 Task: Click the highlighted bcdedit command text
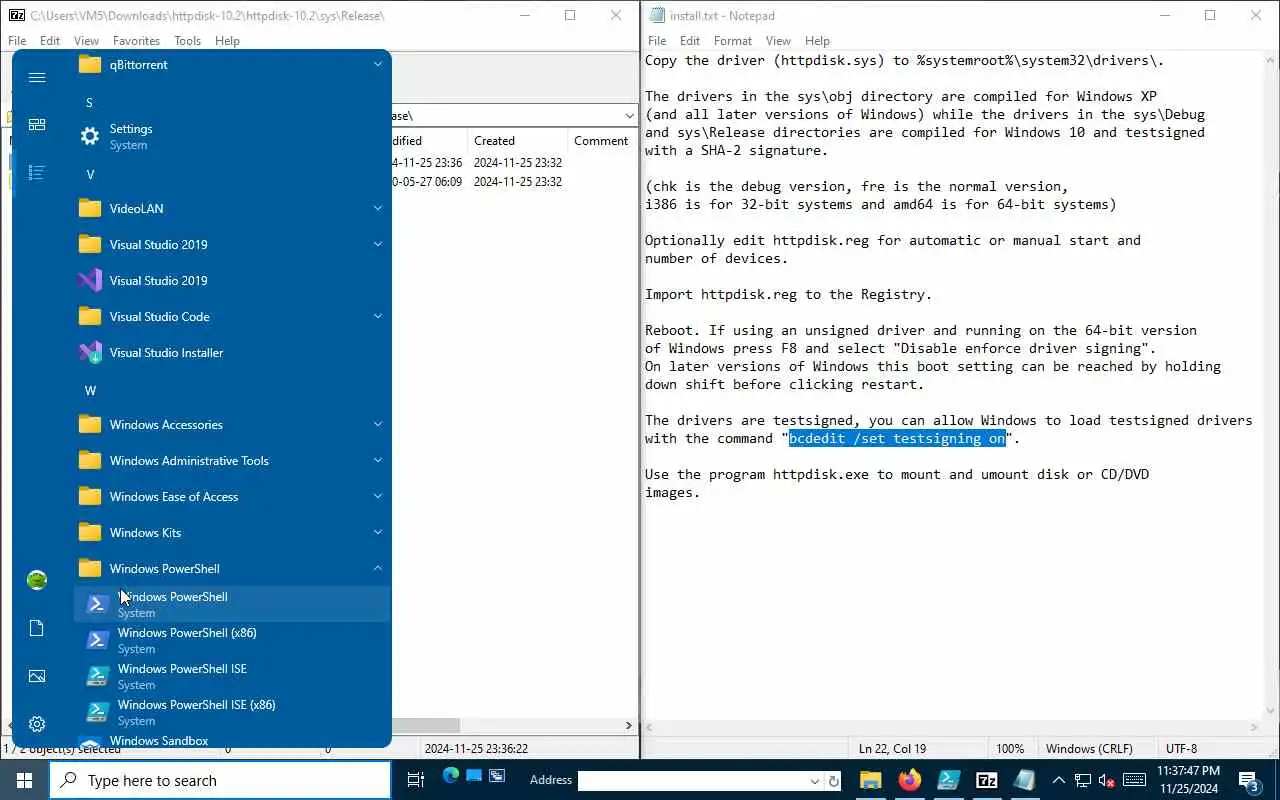(897, 438)
